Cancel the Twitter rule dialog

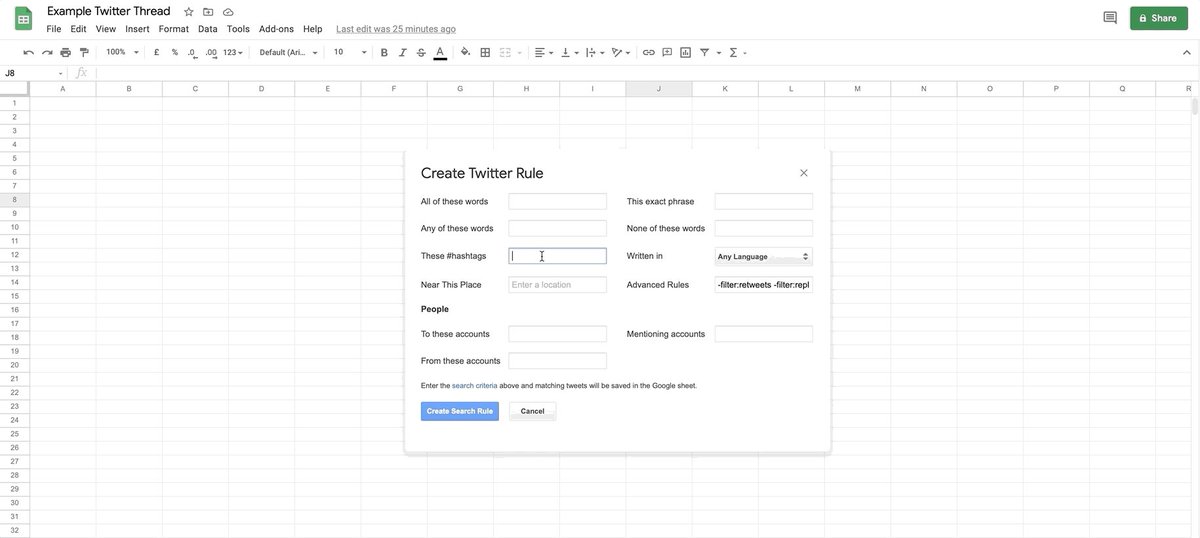point(532,411)
